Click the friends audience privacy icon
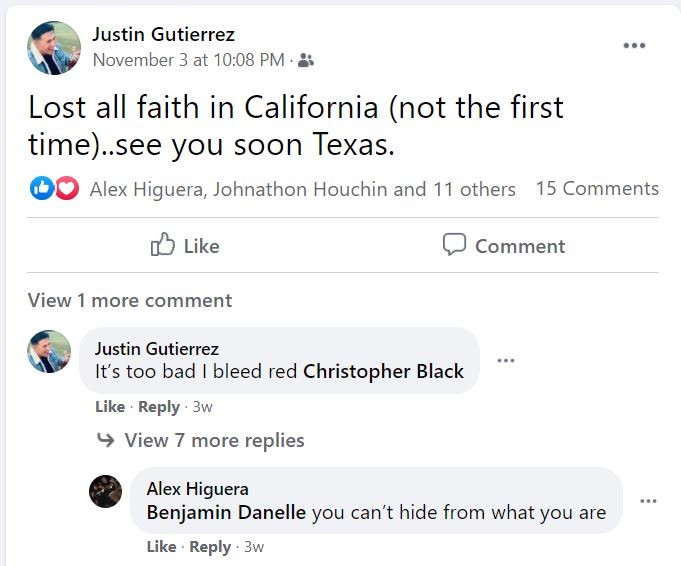 [306, 61]
